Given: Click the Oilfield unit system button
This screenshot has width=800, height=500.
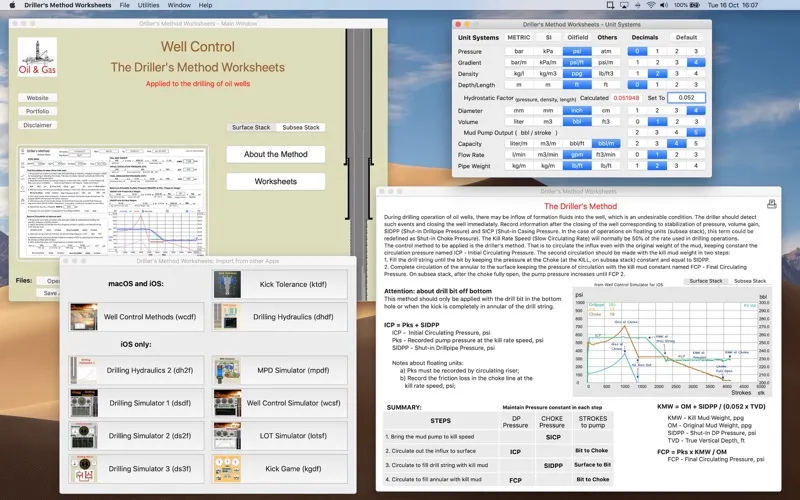Looking at the screenshot, I should pos(577,37).
